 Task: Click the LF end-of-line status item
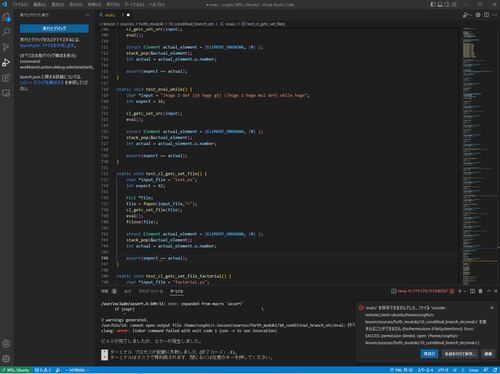coord(455,370)
